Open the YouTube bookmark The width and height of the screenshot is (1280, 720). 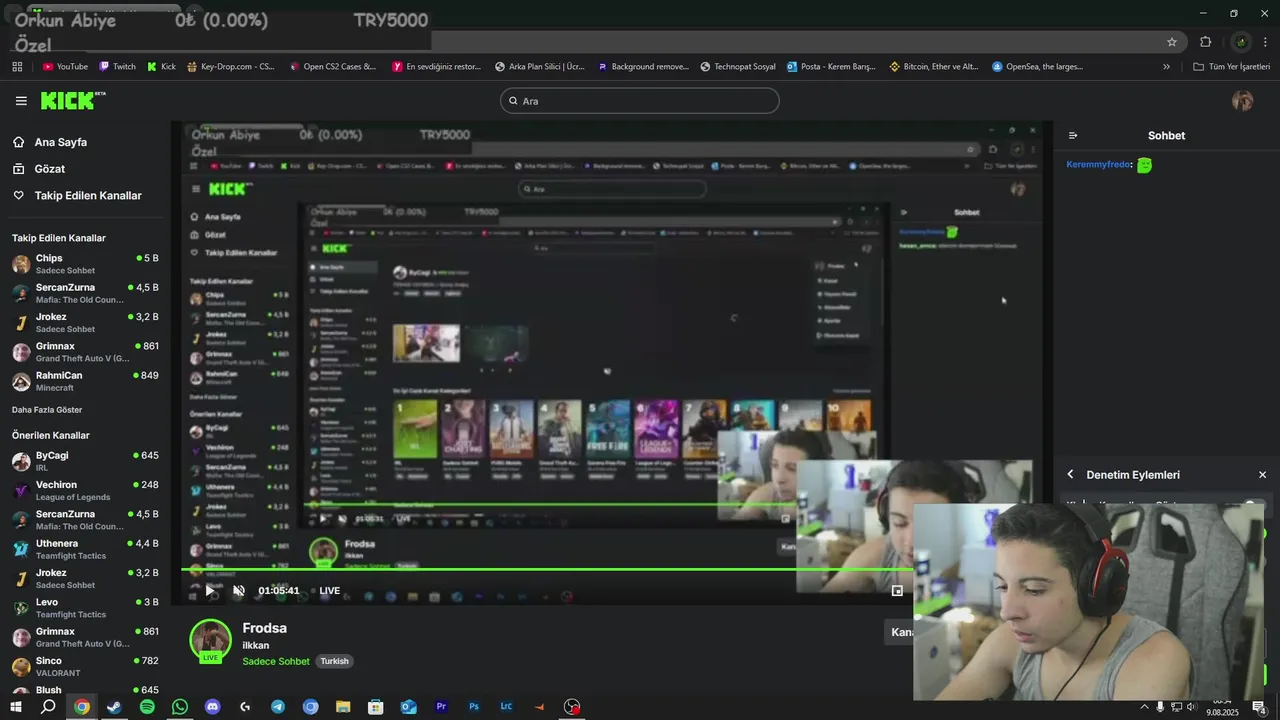point(65,67)
